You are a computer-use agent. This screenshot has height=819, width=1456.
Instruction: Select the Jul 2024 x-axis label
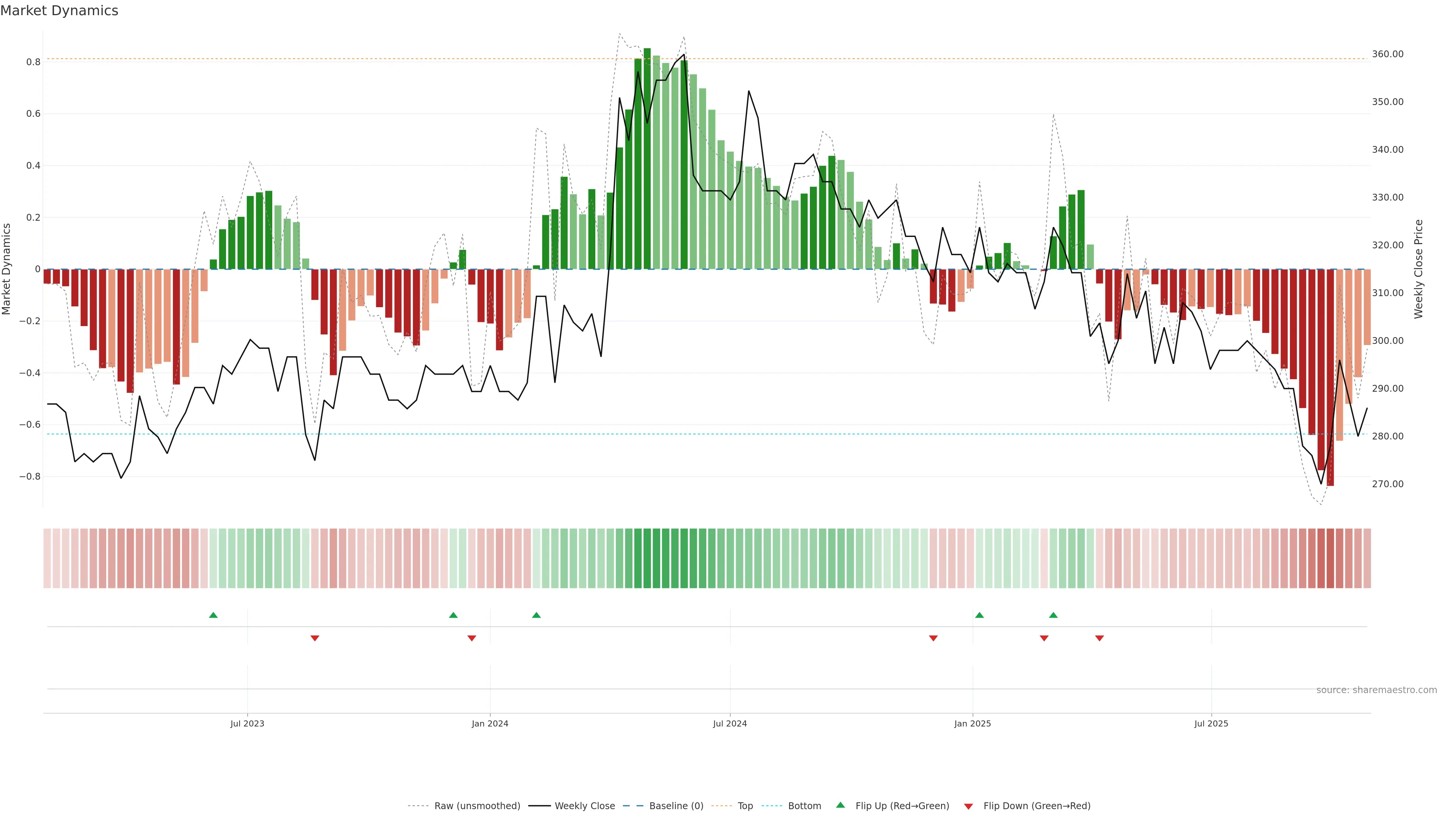point(730,723)
